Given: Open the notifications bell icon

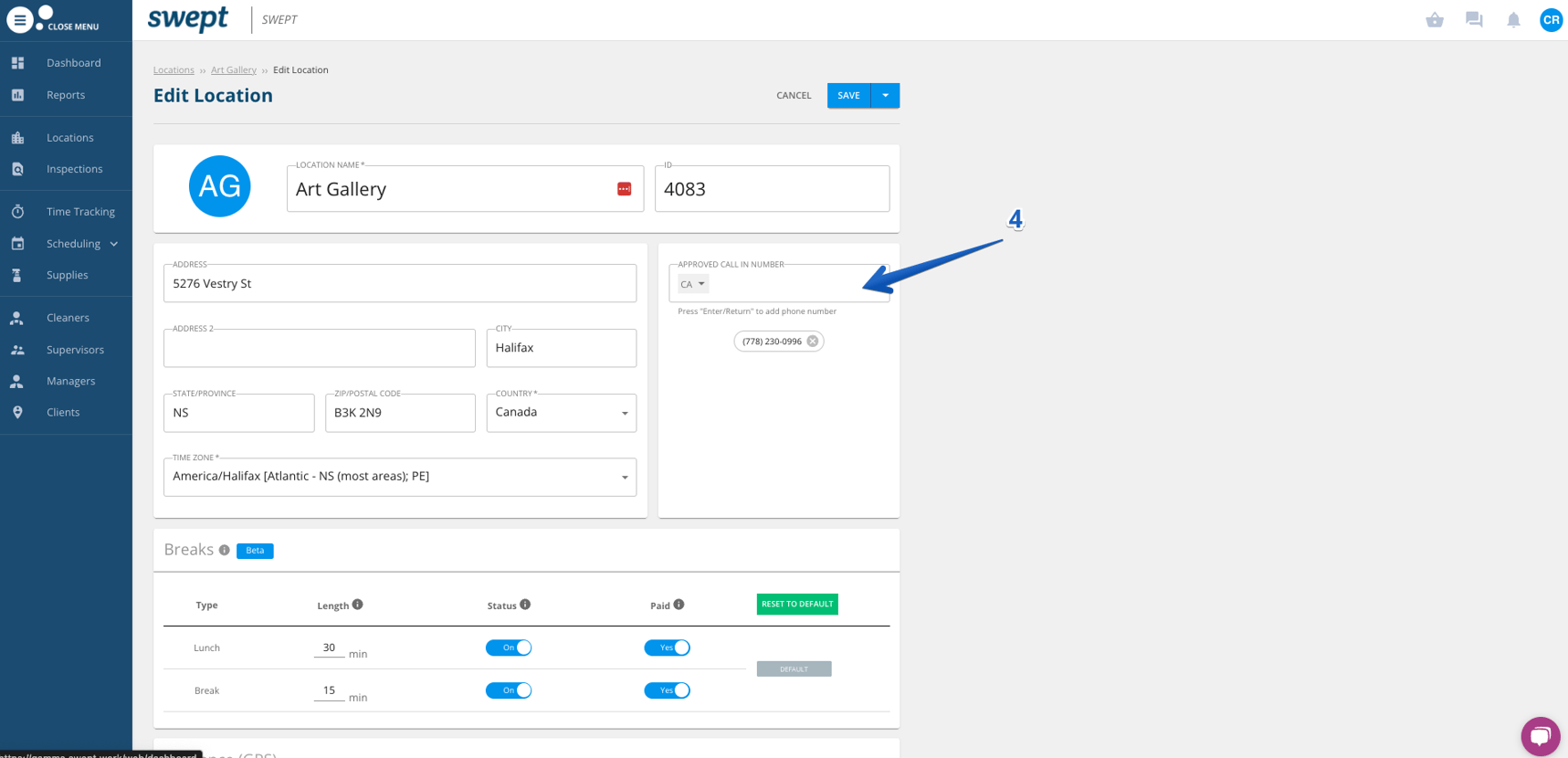Looking at the screenshot, I should click(1513, 20).
